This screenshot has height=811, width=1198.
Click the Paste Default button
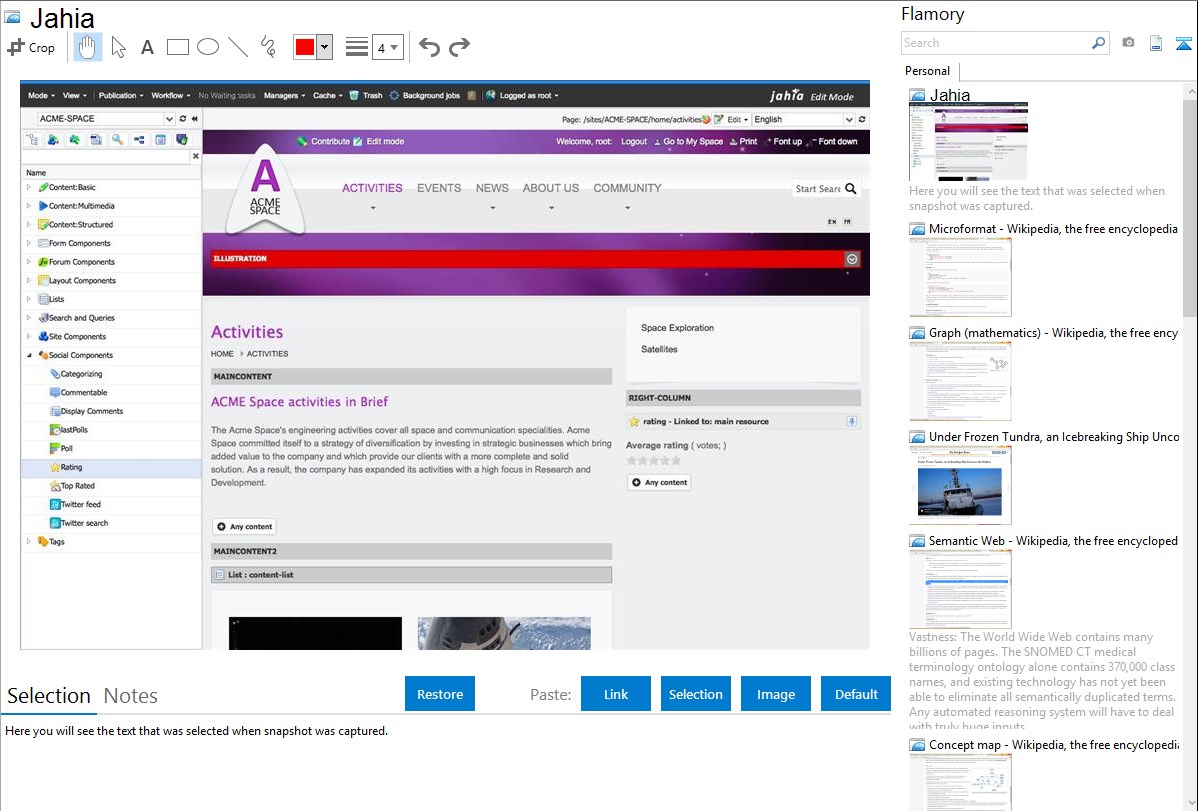click(856, 694)
